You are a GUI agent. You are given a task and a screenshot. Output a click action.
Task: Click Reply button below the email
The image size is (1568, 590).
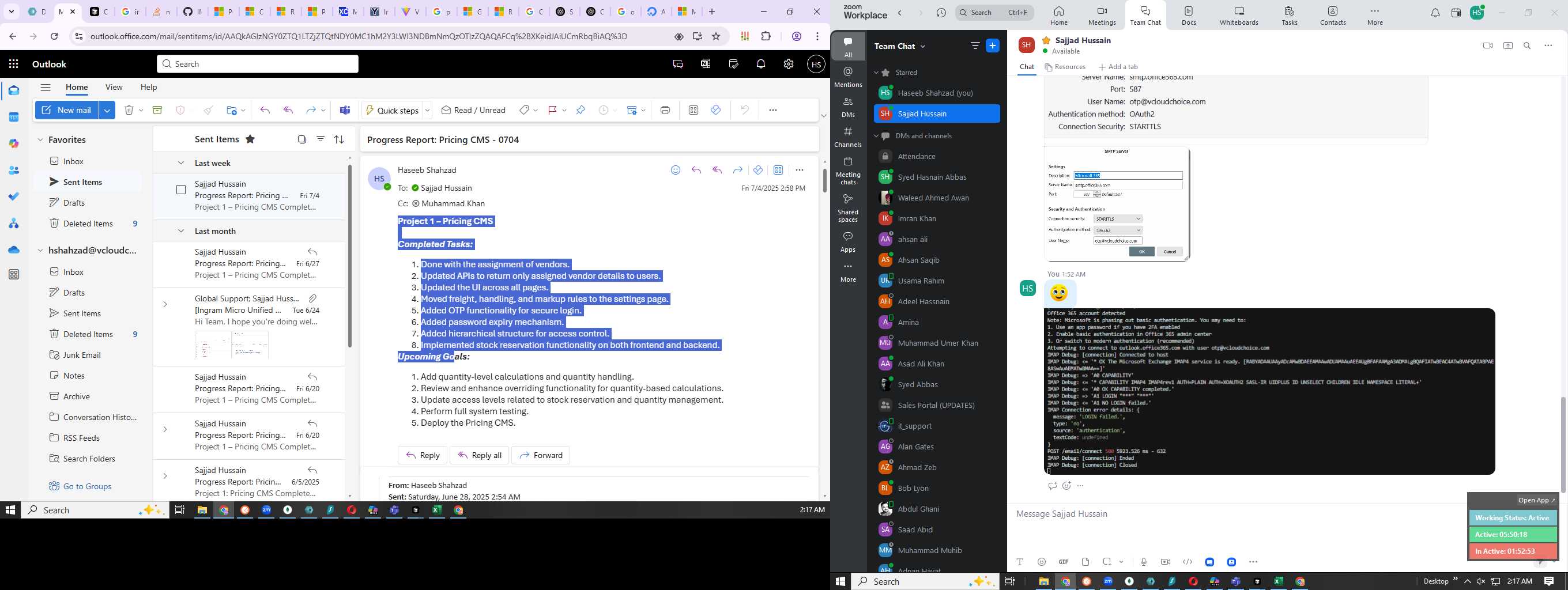[x=423, y=455]
